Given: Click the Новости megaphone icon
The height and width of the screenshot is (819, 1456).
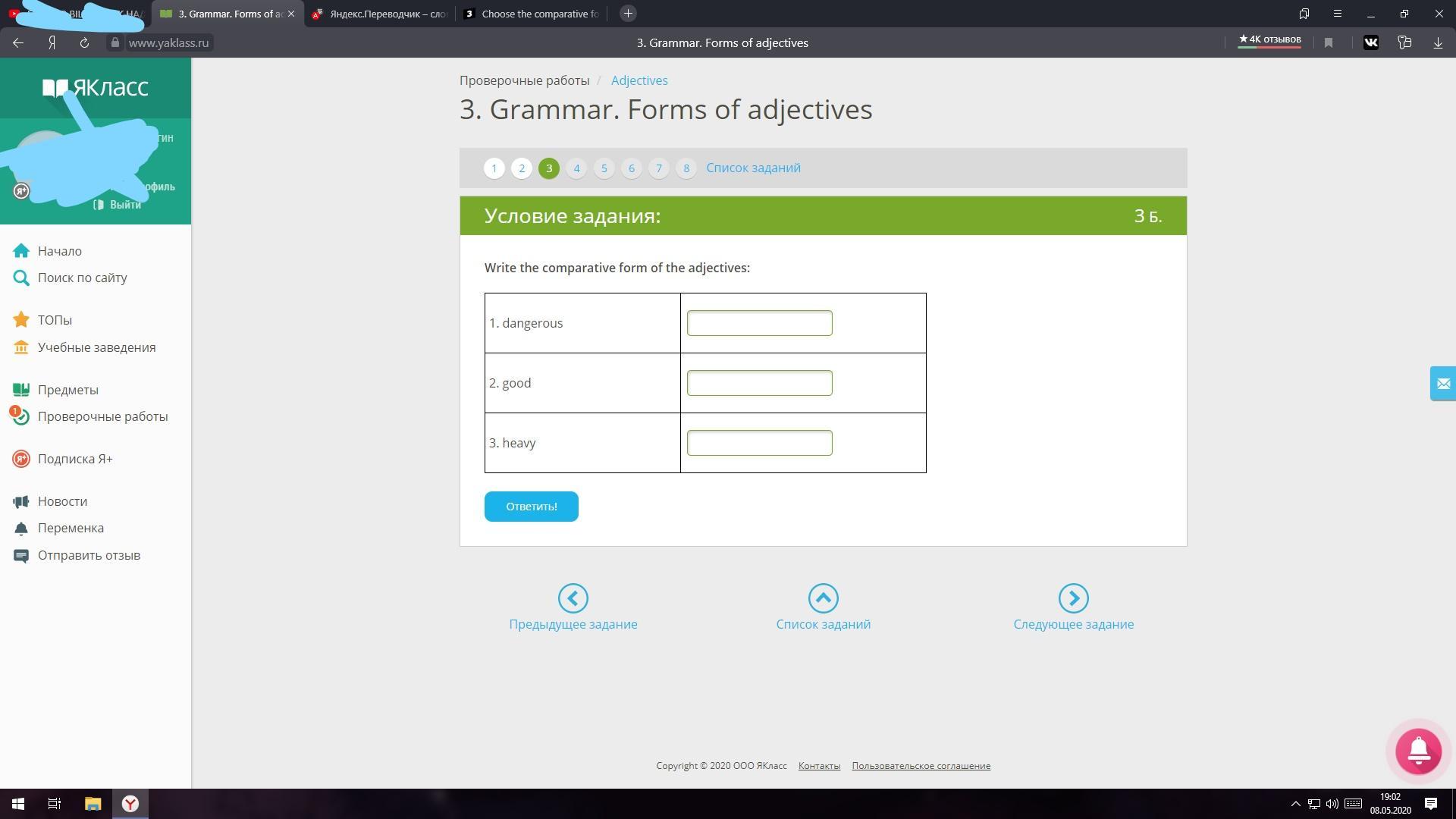Looking at the screenshot, I should [21, 501].
